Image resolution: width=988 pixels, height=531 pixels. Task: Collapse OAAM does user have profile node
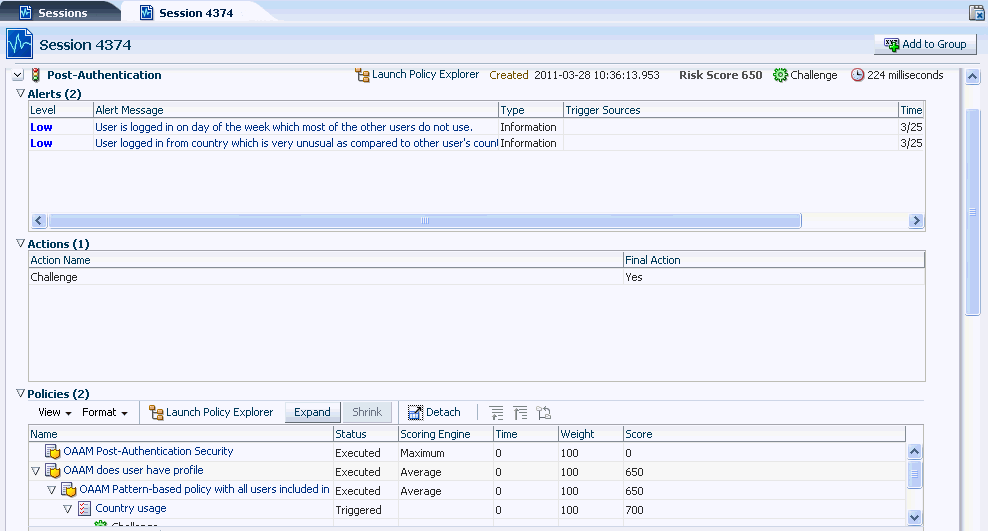(36, 471)
